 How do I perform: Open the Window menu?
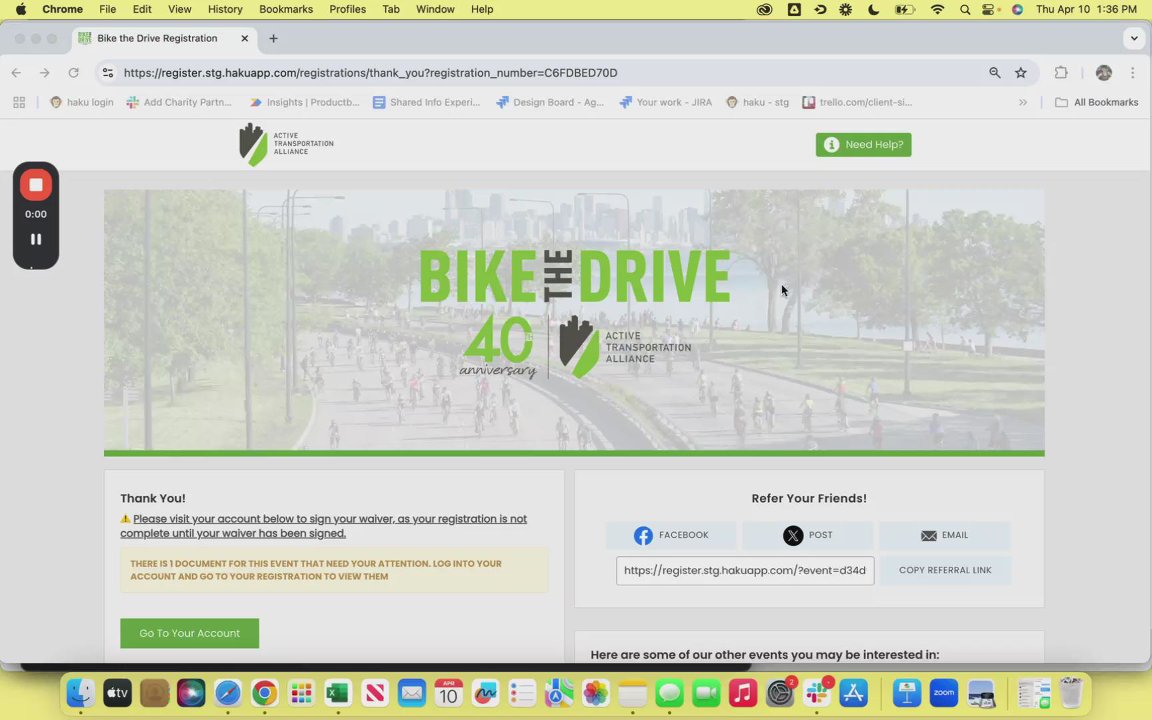tap(435, 10)
